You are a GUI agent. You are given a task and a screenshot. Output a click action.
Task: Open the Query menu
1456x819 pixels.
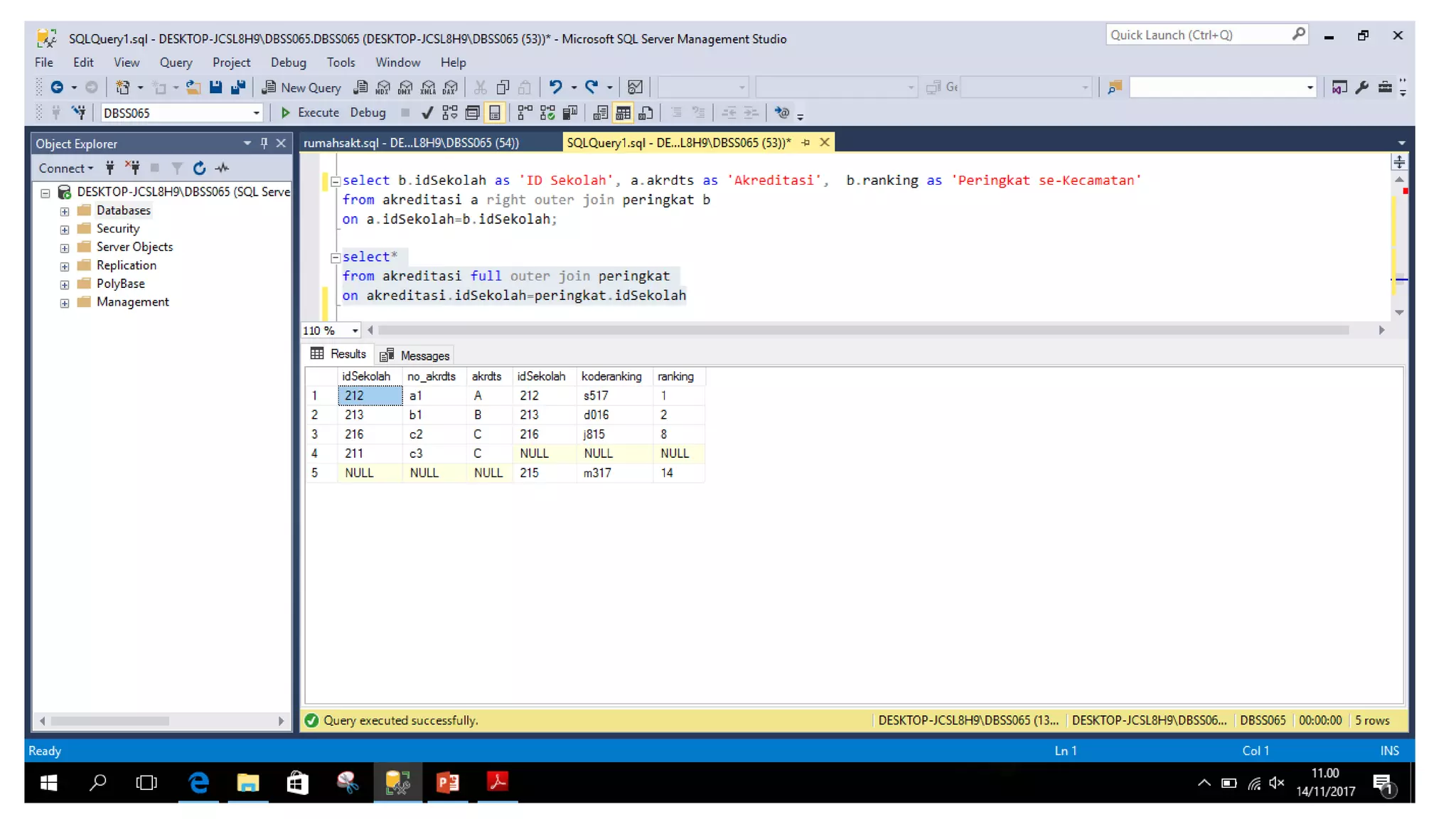click(x=176, y=63)
